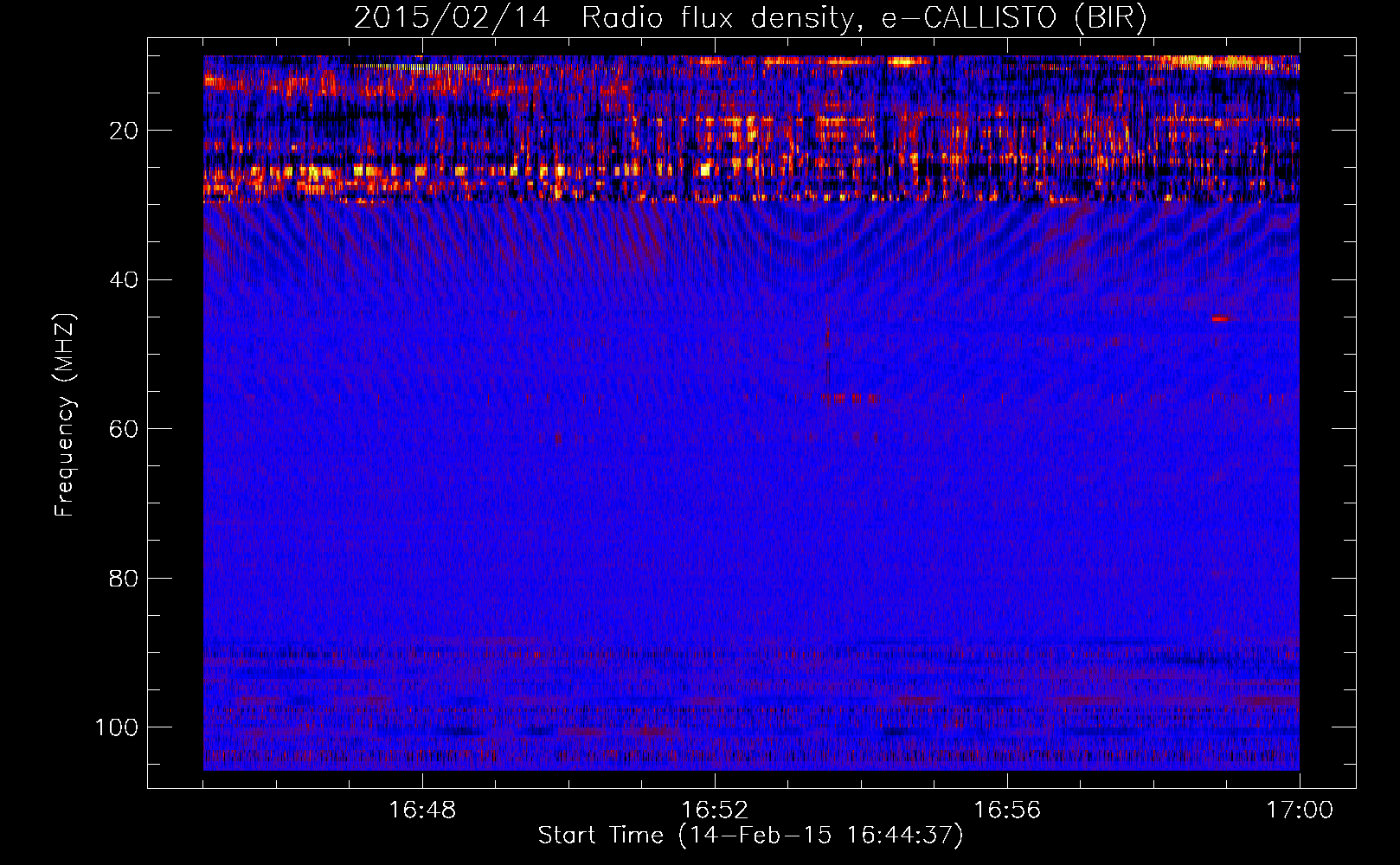
Task: Click the plot title '2015/02/14 Radio flux density'
Action: click(603, 18)
